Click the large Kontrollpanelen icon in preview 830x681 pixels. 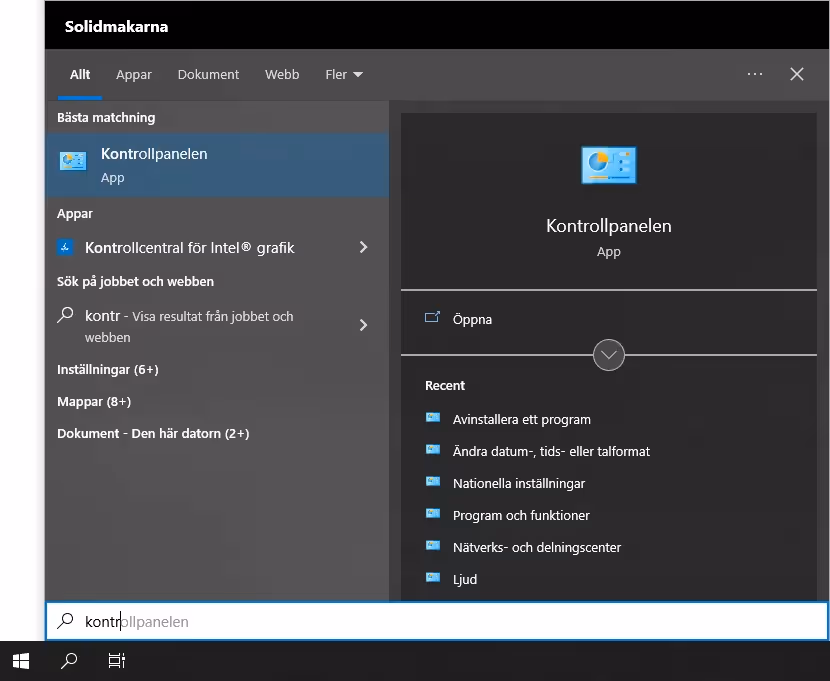[x=609, y=166]
